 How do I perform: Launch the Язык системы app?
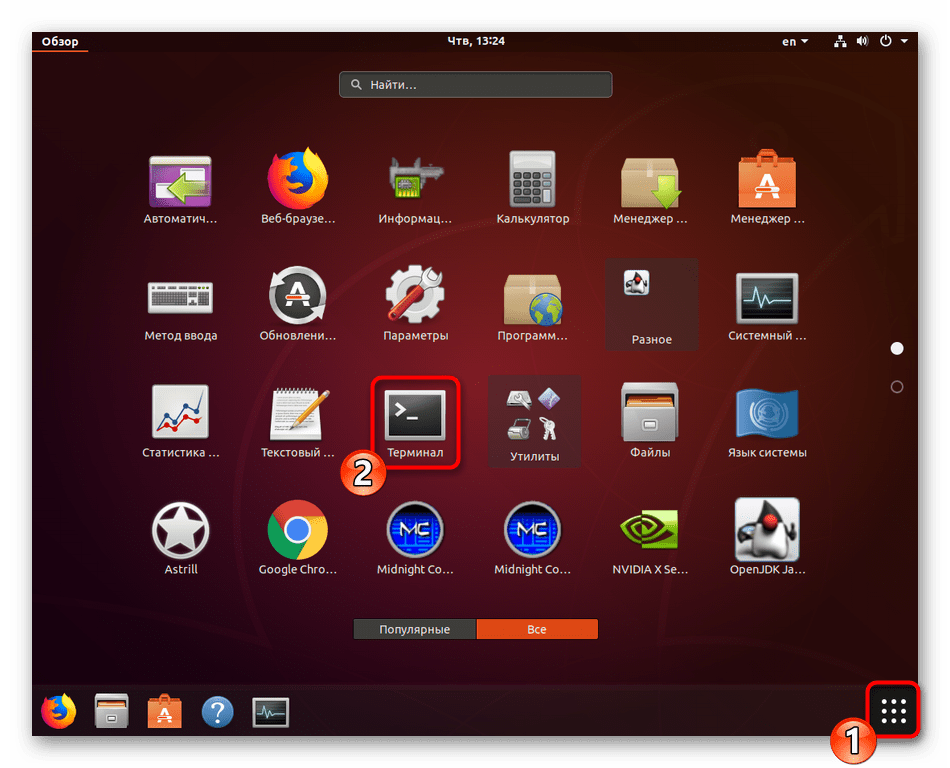coord(767,418)
